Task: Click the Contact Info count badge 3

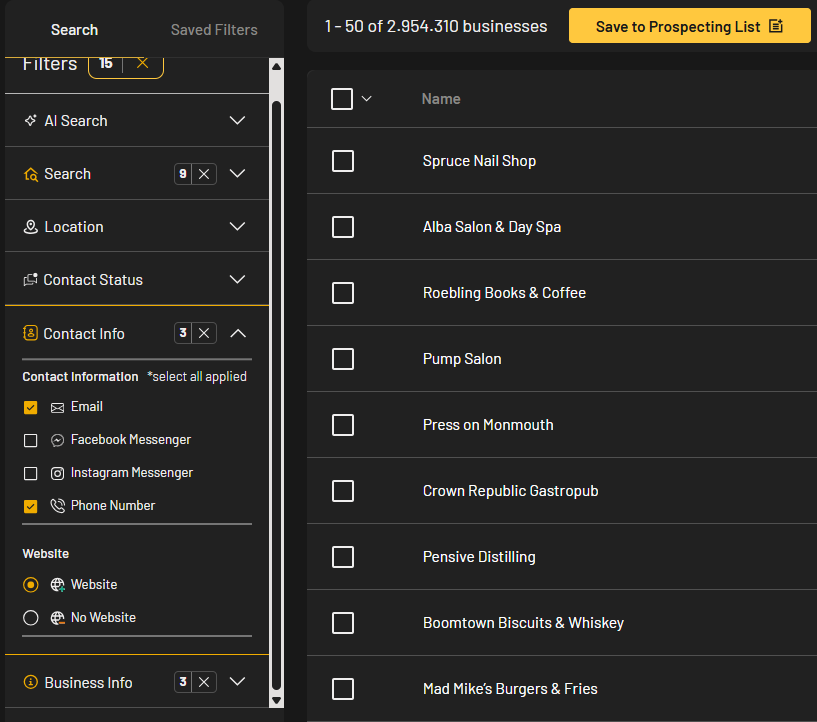Action: tap(183, 333)
